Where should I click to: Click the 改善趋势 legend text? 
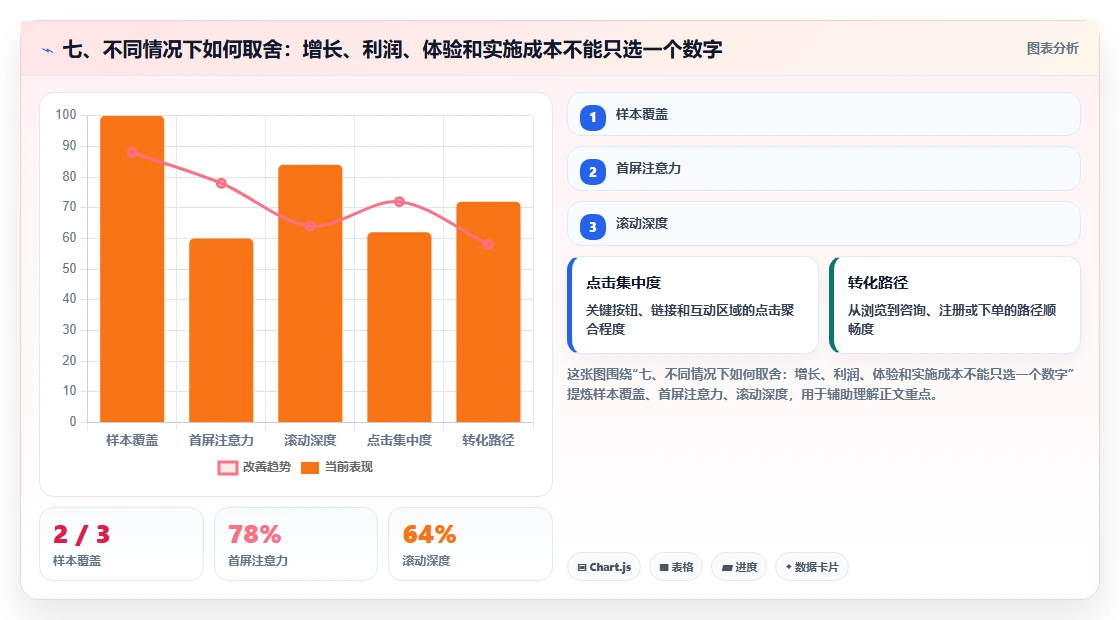coord(266,467)
